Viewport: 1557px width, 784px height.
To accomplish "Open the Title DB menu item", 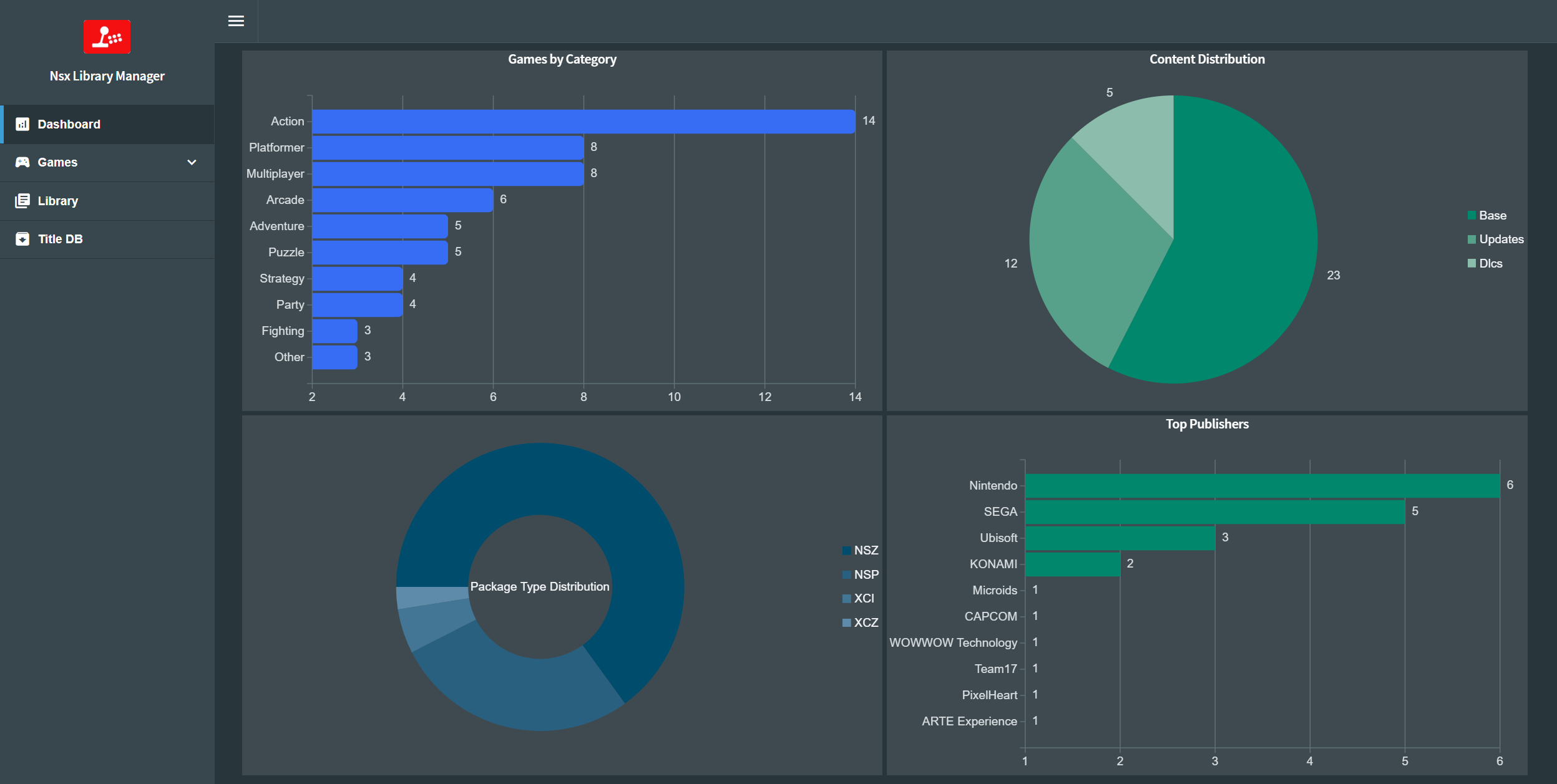I will click(x=107, y=239).
